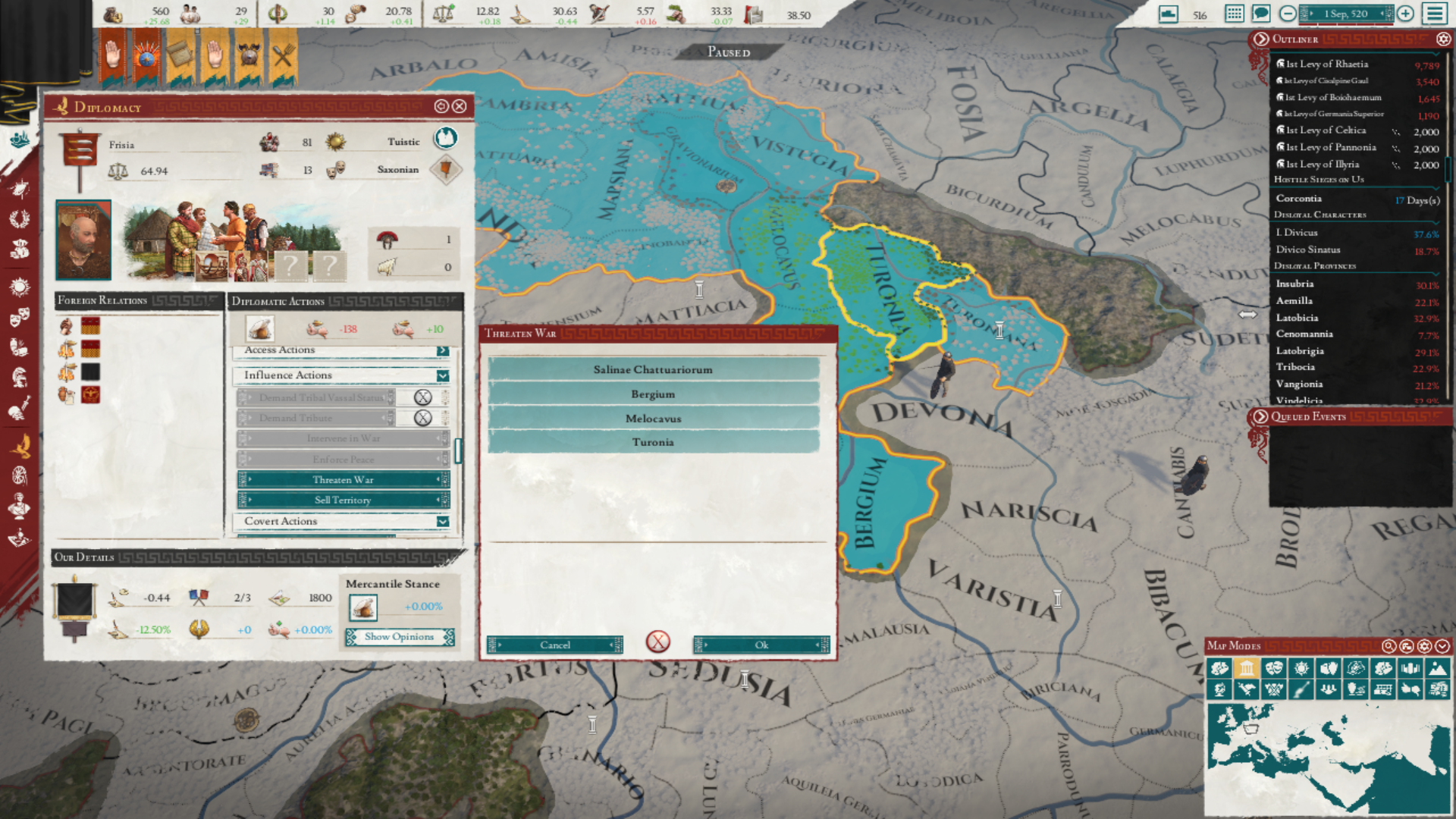
Task: Open the Greek helmet military tab in sidebar
Action: pyautogui.click(x=19, y=377)
